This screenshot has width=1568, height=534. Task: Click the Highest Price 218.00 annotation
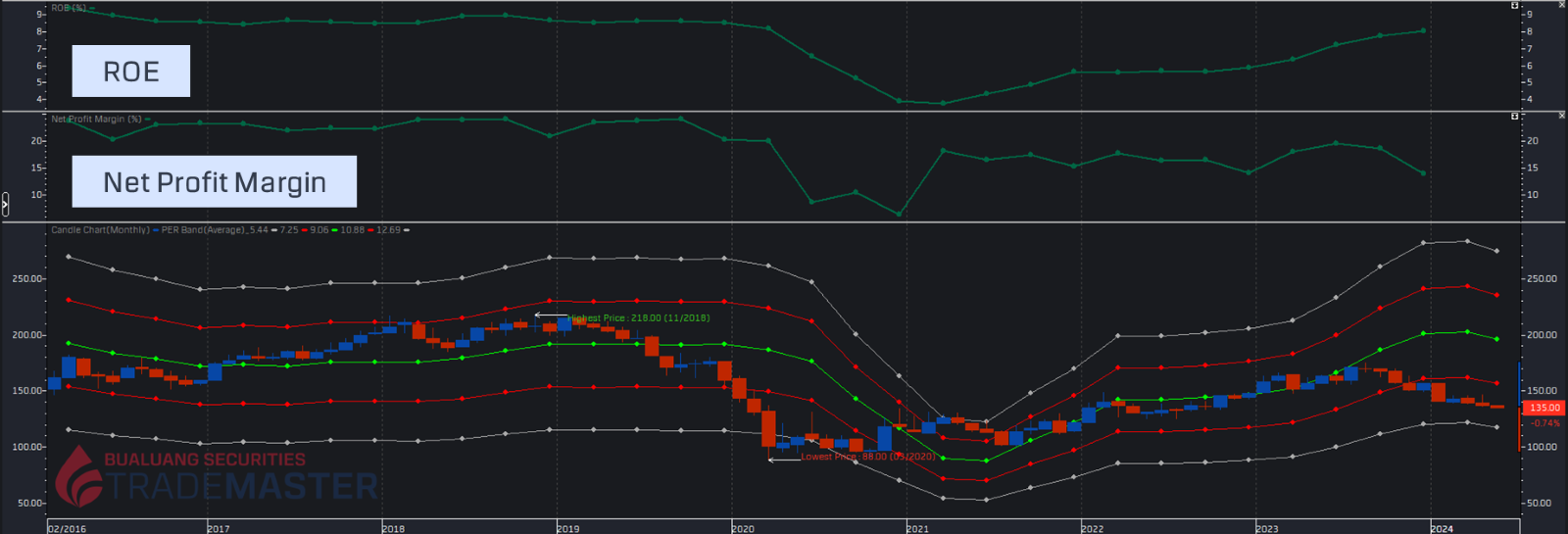click(x=638, y=318)
